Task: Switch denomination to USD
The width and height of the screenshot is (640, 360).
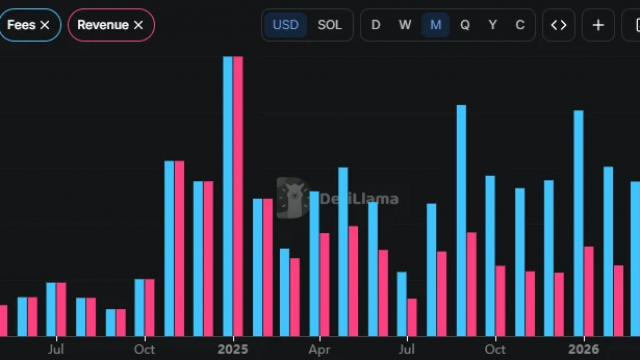Action: tap(286, 25)
